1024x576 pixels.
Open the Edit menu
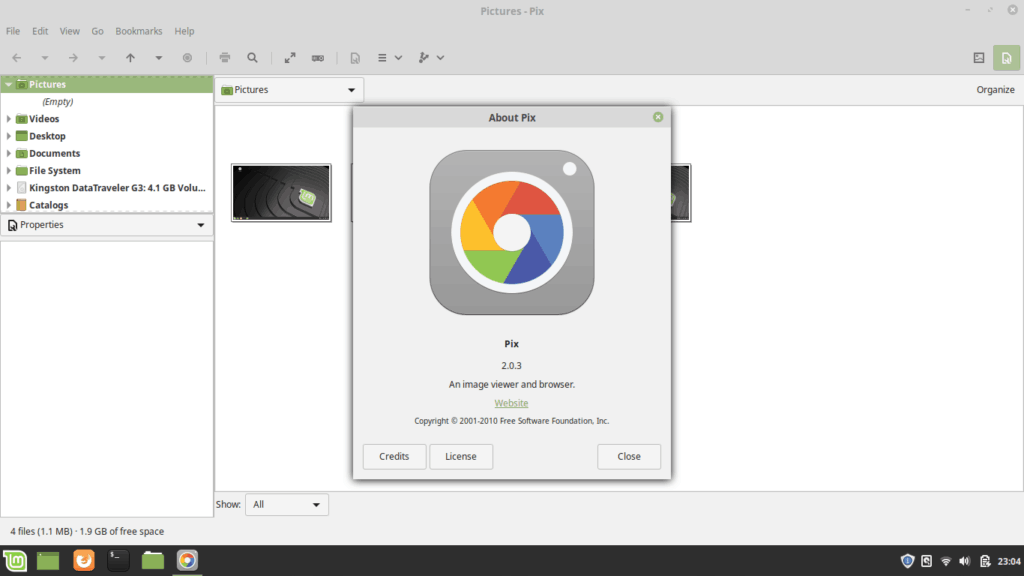coord(40,31)
